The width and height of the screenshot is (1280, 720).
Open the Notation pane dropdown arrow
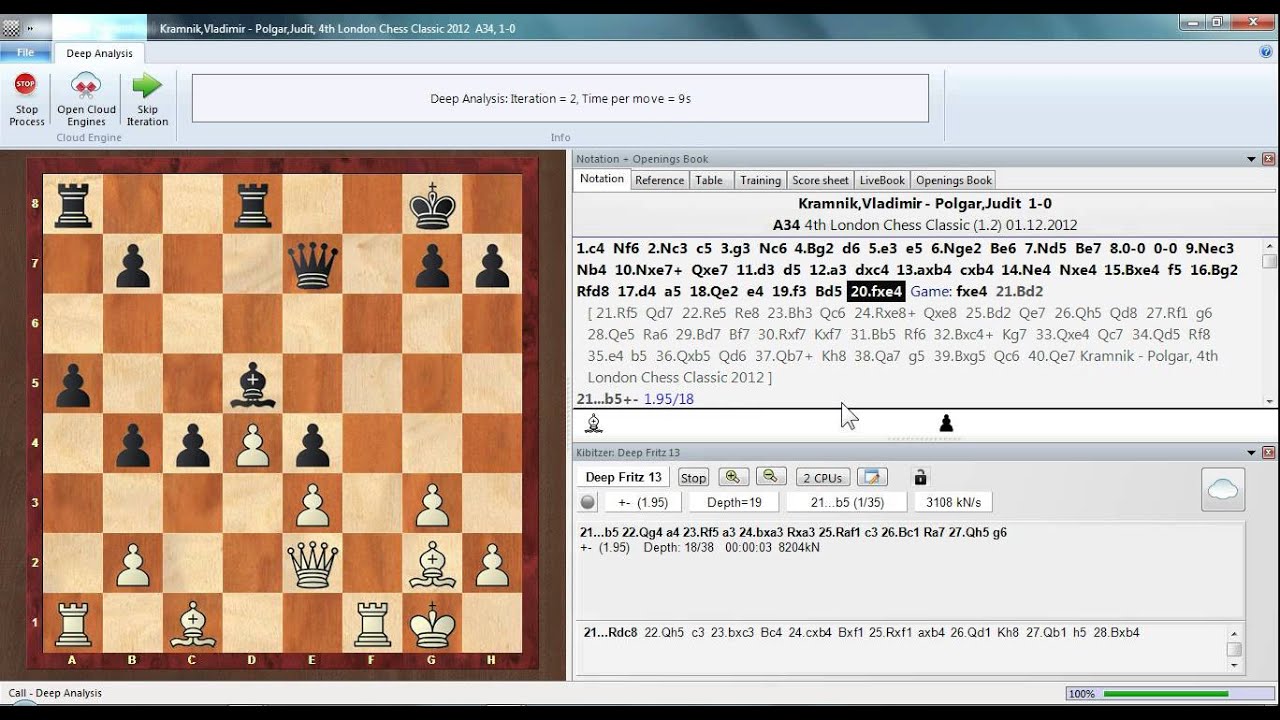pyautogui.click(x=1251, y=159)
